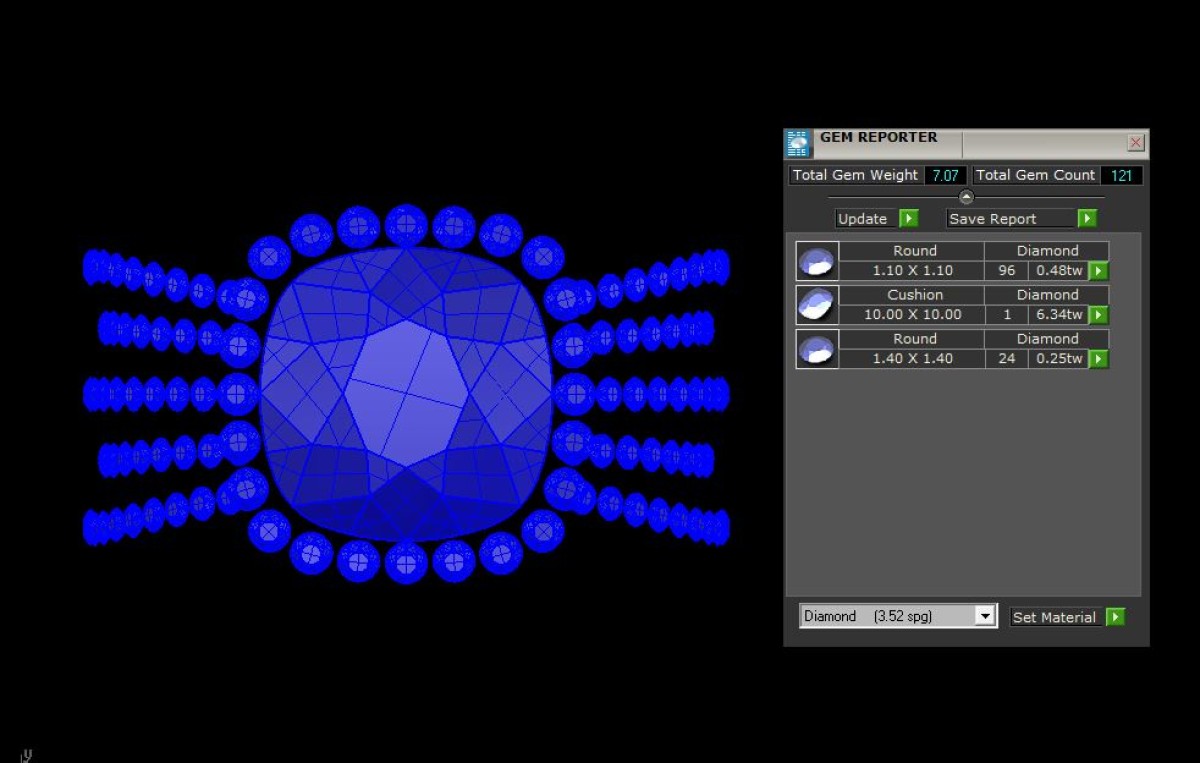Screen dimensions: 1200x763
Task: Close the Gem Reporter panel
Action: click(1136, 143)
